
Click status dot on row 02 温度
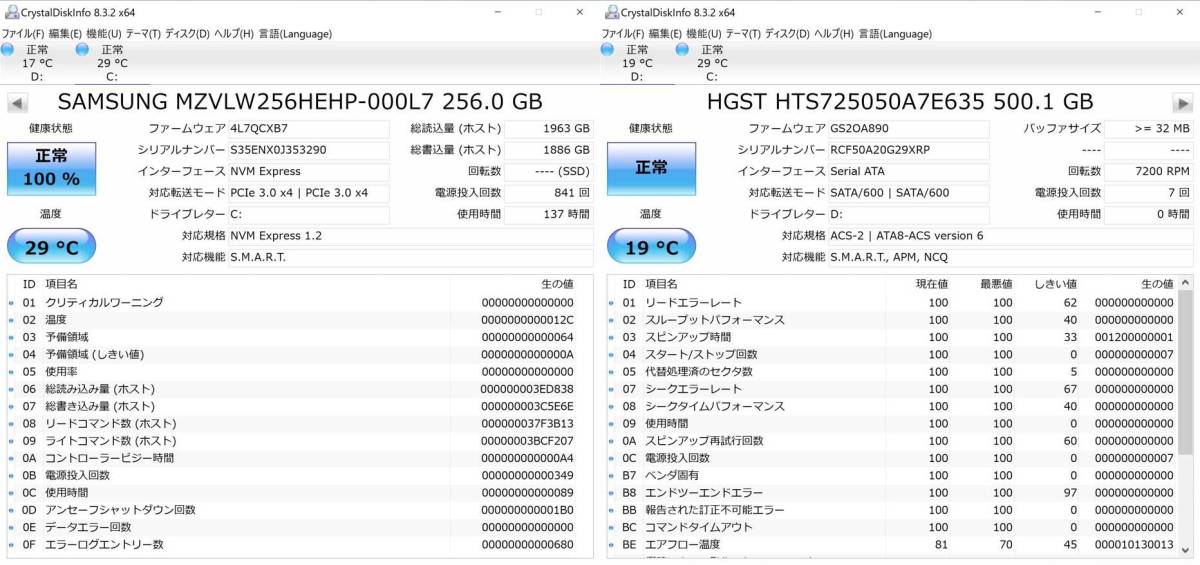(x=12, y=320)
